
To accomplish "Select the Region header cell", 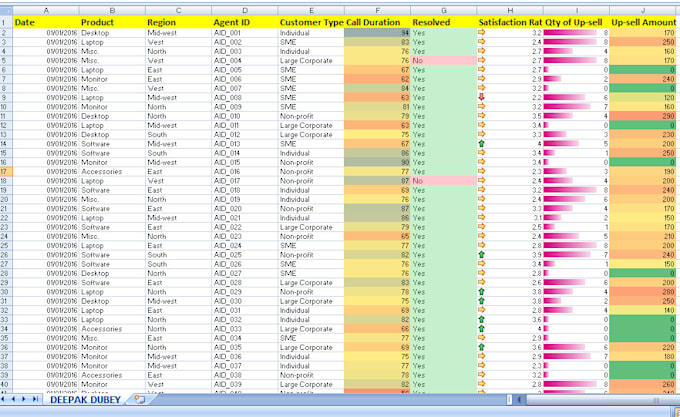I will [179, 22].
